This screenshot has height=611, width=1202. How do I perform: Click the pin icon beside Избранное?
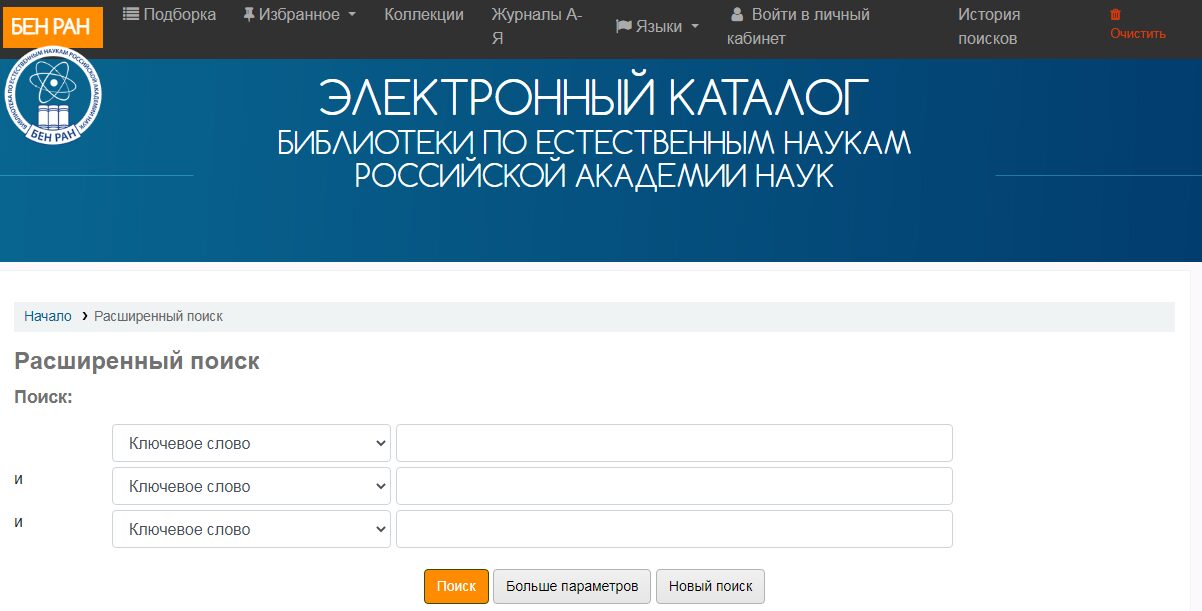click(248, 14)
